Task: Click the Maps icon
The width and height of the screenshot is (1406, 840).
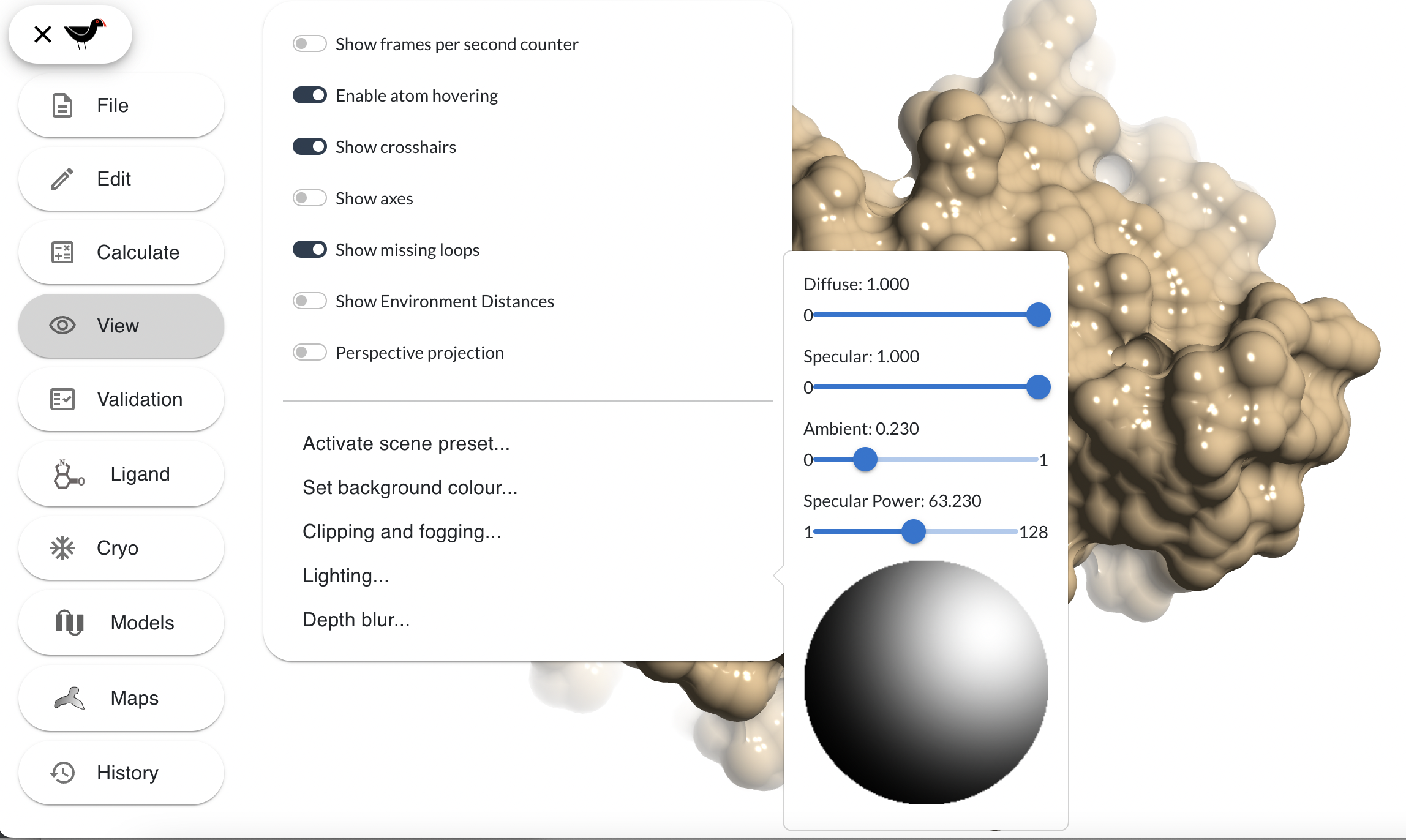Action: [x=69, y=698]
